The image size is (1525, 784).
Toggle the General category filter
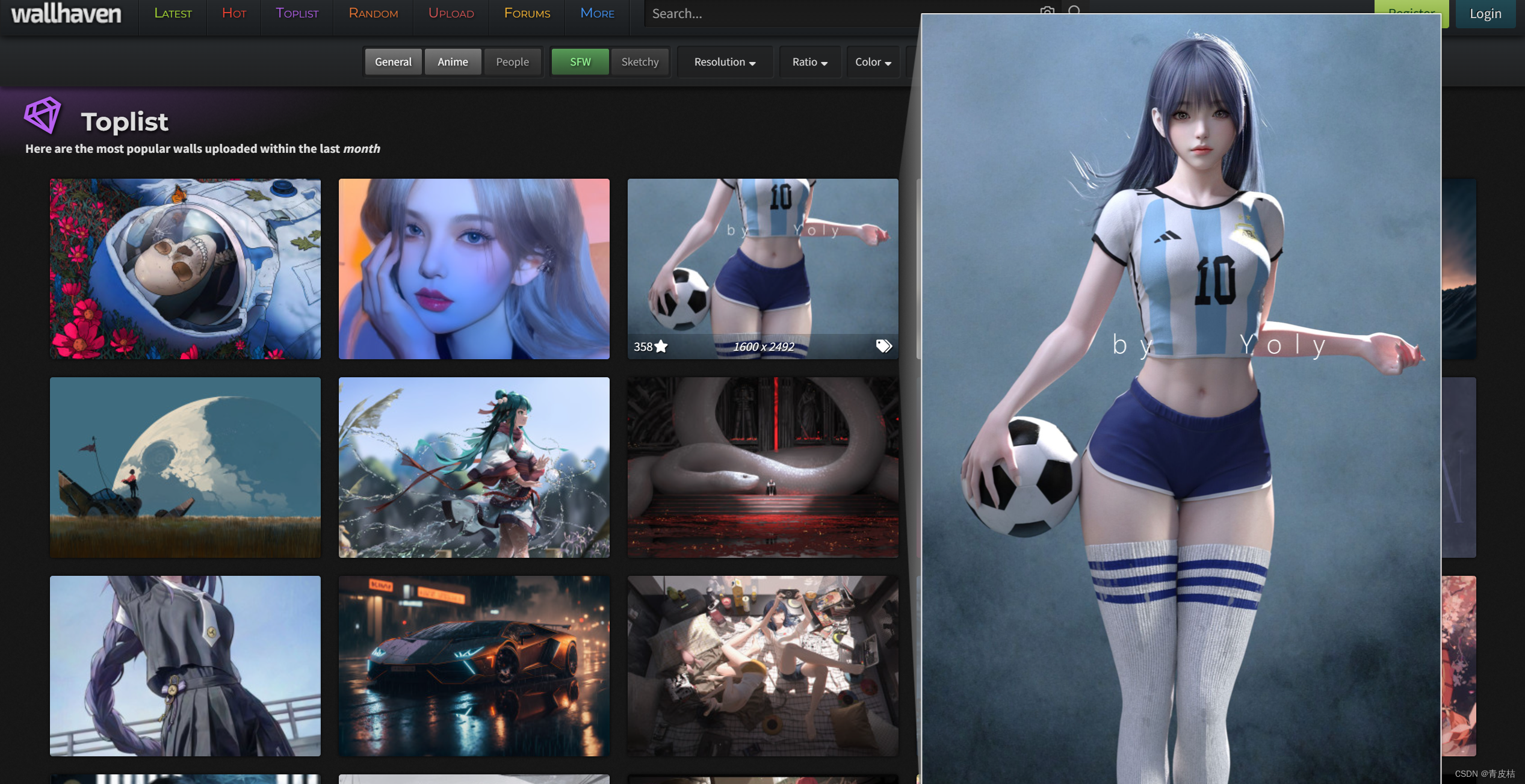click(393, 62)
